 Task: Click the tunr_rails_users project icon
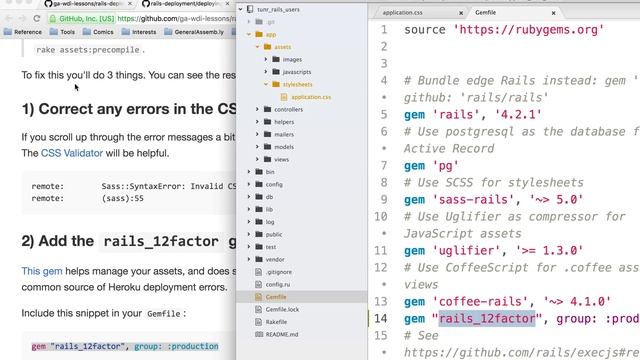click(x=251, y=9)
